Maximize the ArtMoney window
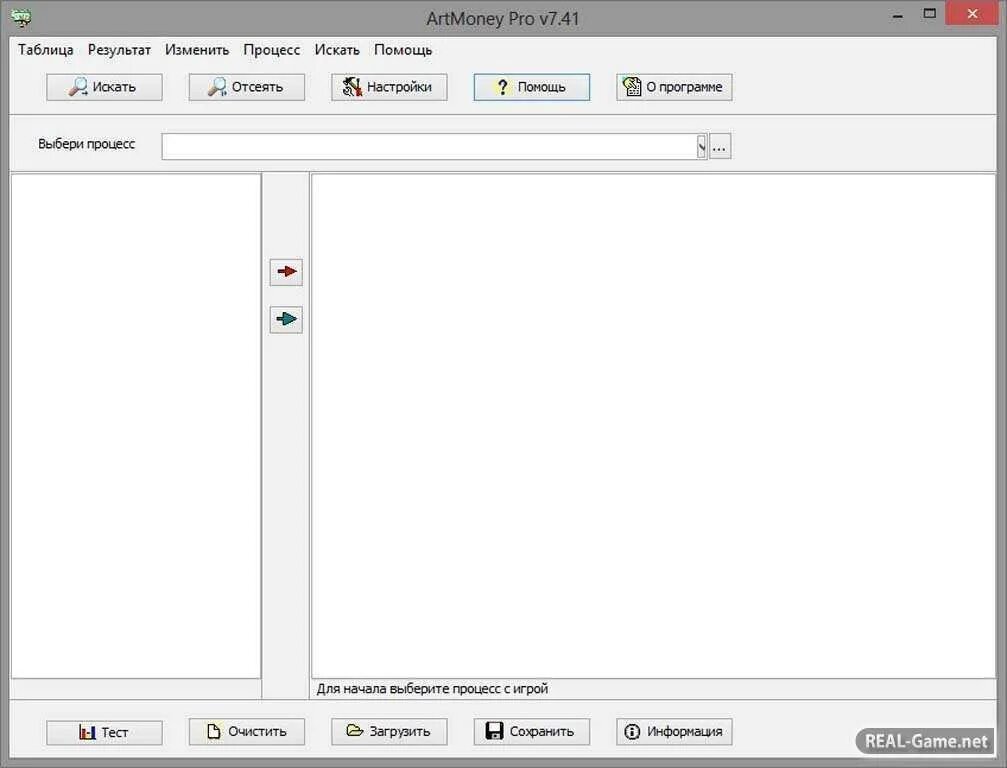Screen dimensions: 1007x768 point(929,14)
